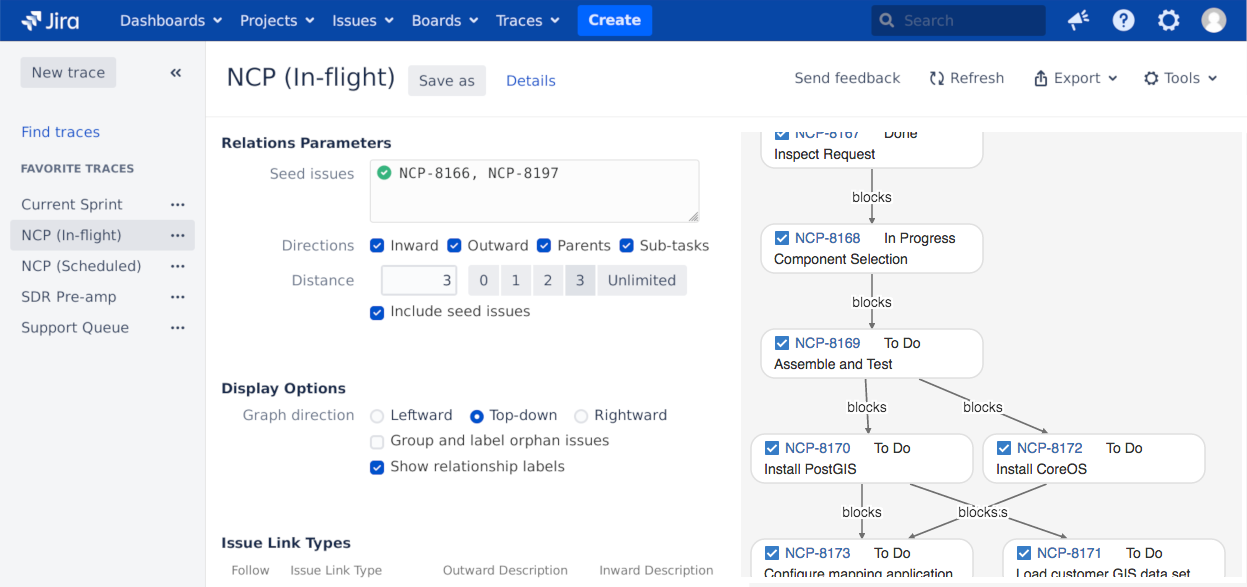Open the help question mark icon
The height and width of the screenshot is (587, 1247).
click(1124, 20)
